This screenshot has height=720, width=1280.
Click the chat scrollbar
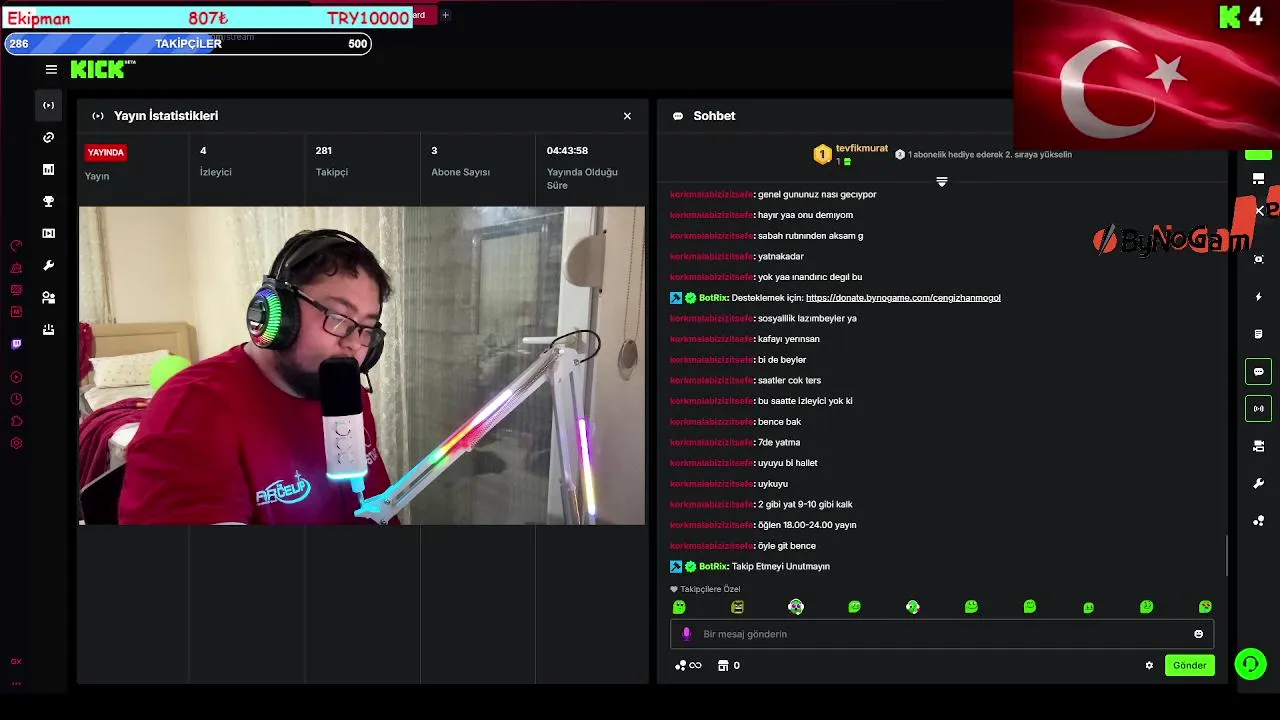(x=1227, y=555)
